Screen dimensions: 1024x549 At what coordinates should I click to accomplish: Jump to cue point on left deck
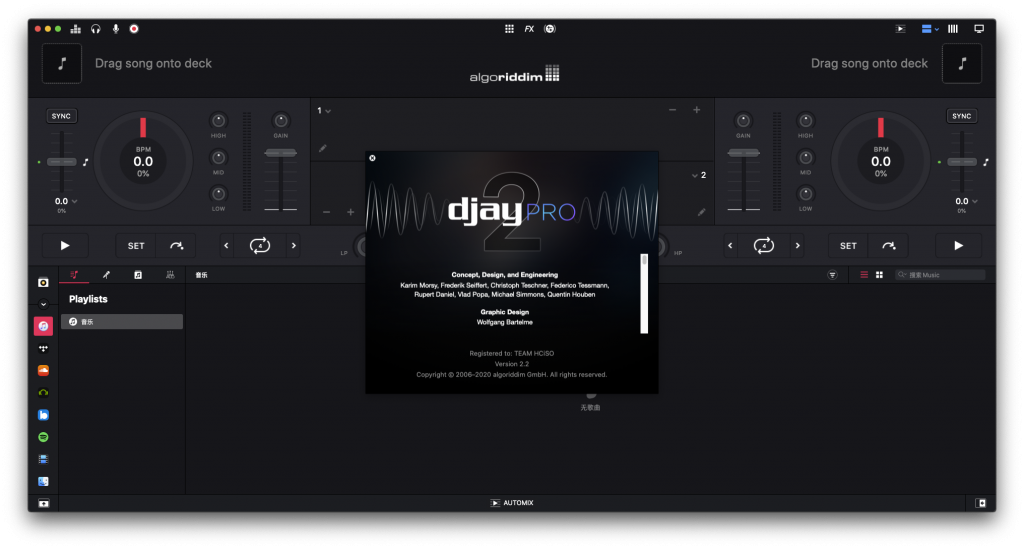(x=176, y=245)
